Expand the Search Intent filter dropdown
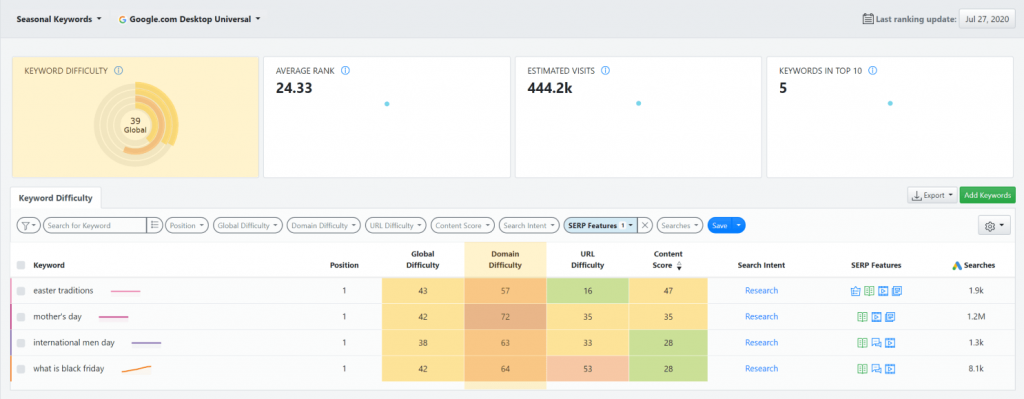 click(x=529, y=225)
